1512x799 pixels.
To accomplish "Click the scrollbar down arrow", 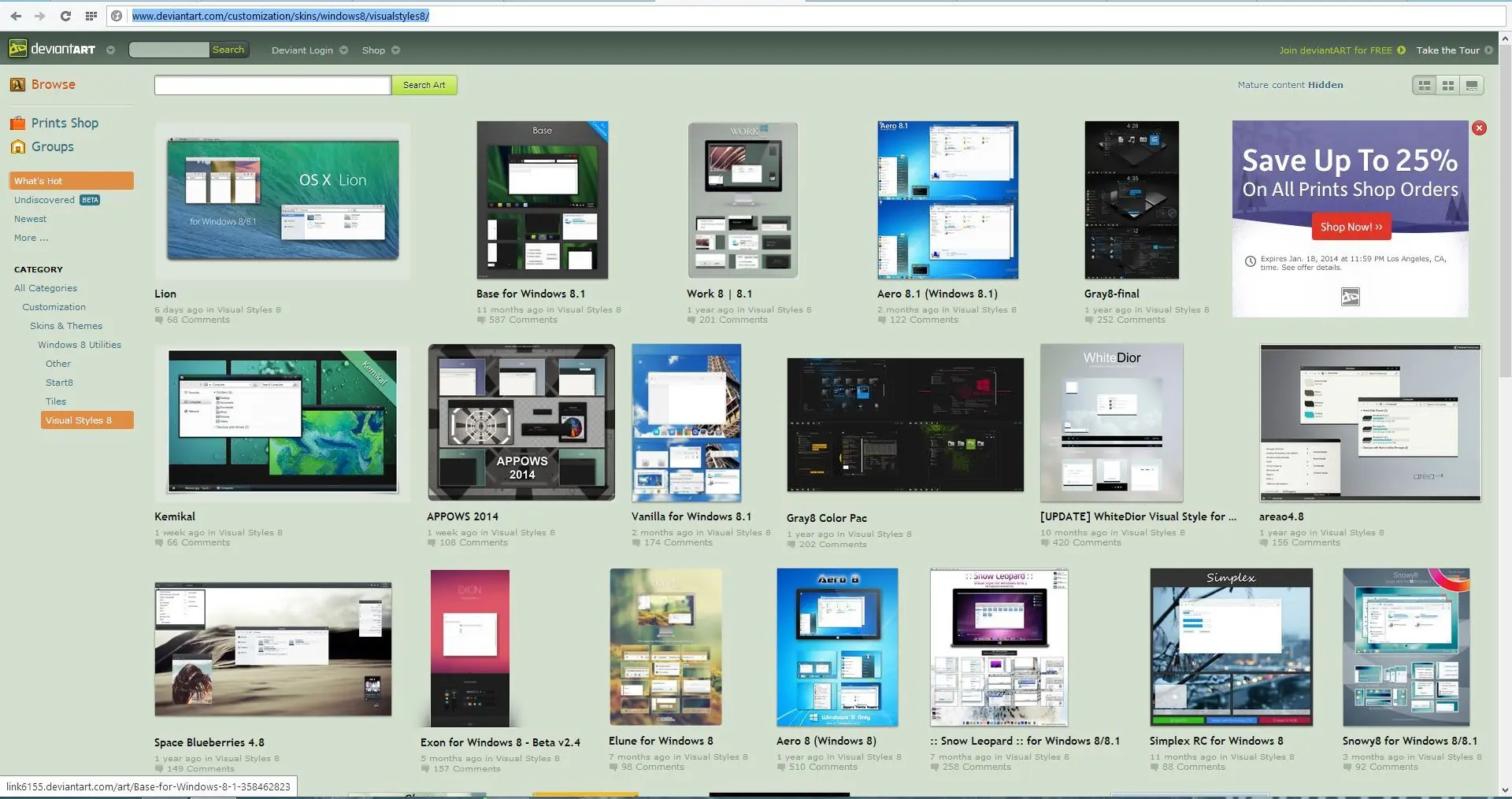I will (x=1505, y=790).
